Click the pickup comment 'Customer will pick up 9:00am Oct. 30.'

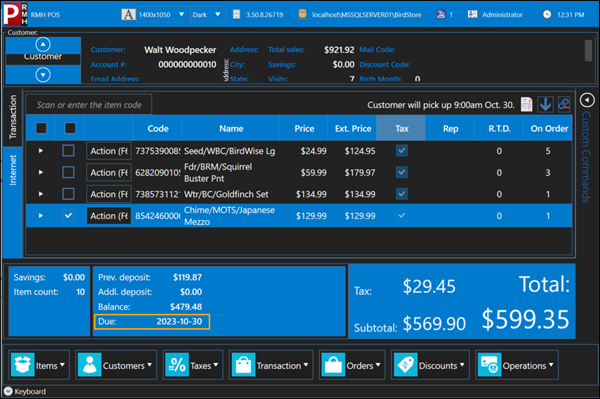tap(441, 104)
